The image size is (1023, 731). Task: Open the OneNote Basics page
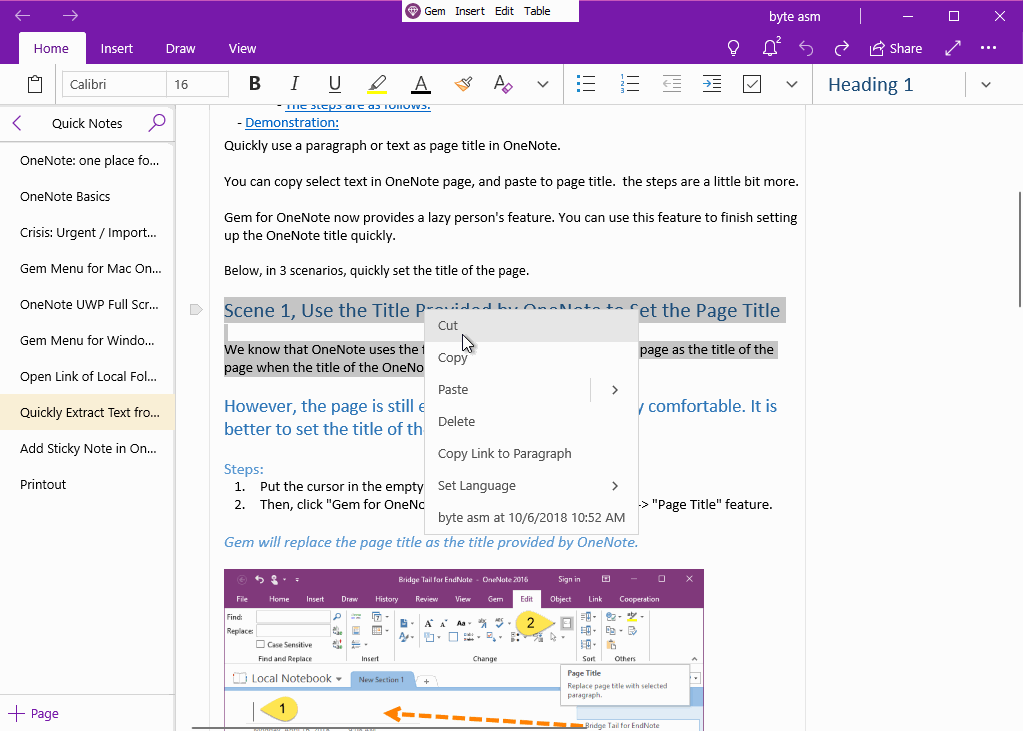click(87, 196)
